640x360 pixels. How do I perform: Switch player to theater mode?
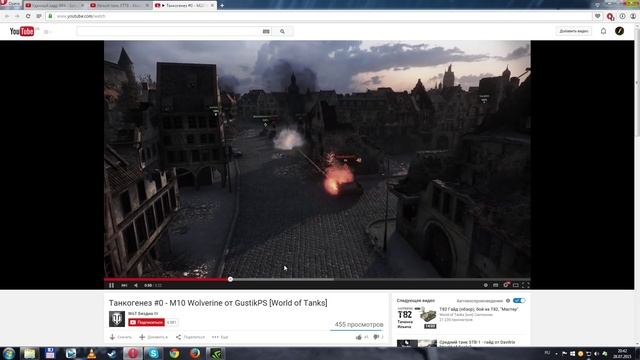[x=516, y=285]
